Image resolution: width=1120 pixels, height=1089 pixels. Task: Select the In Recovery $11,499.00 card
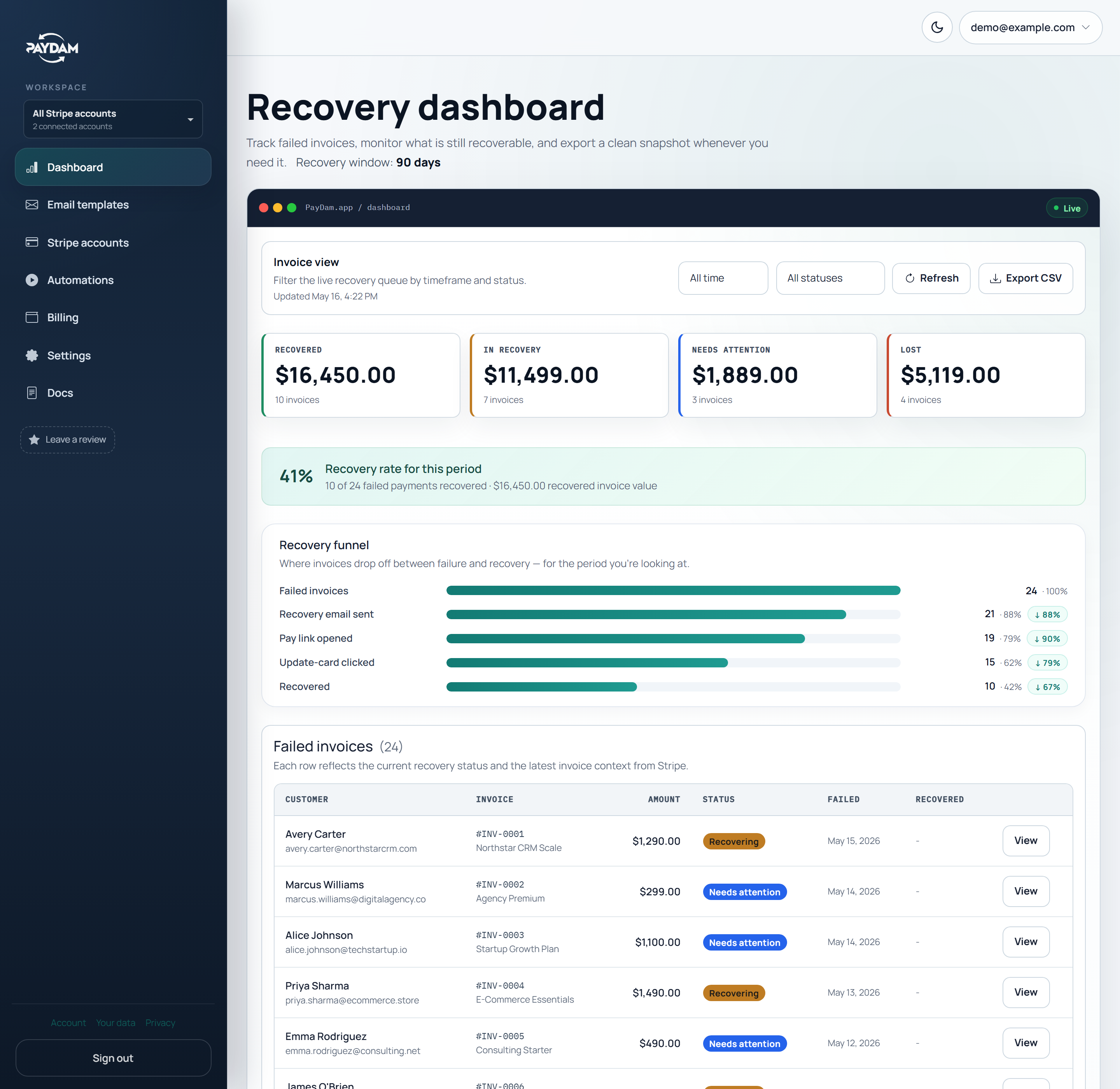point(569,375)
